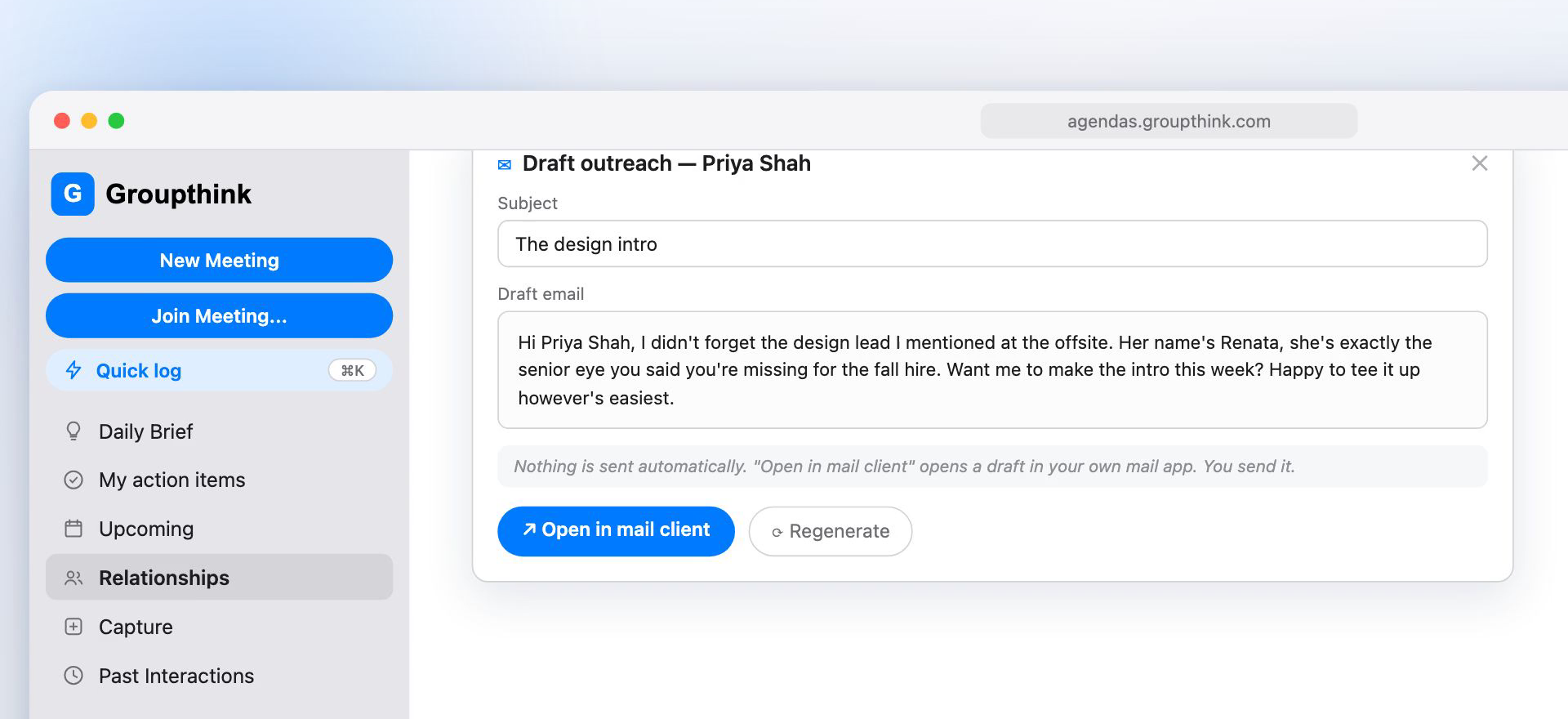Open Daily Brief in the sidebar
This screenshot has width=1568, height=719.
click(219, 431)
